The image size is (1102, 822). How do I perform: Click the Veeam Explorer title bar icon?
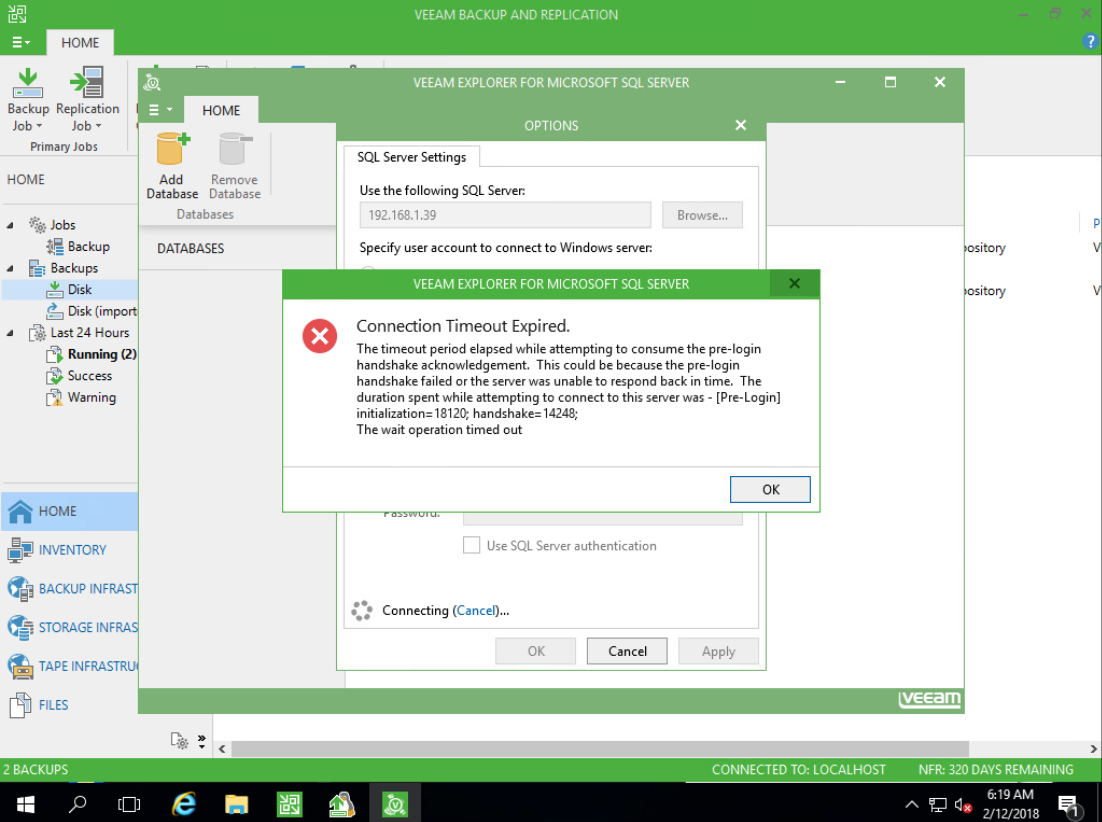152,83
